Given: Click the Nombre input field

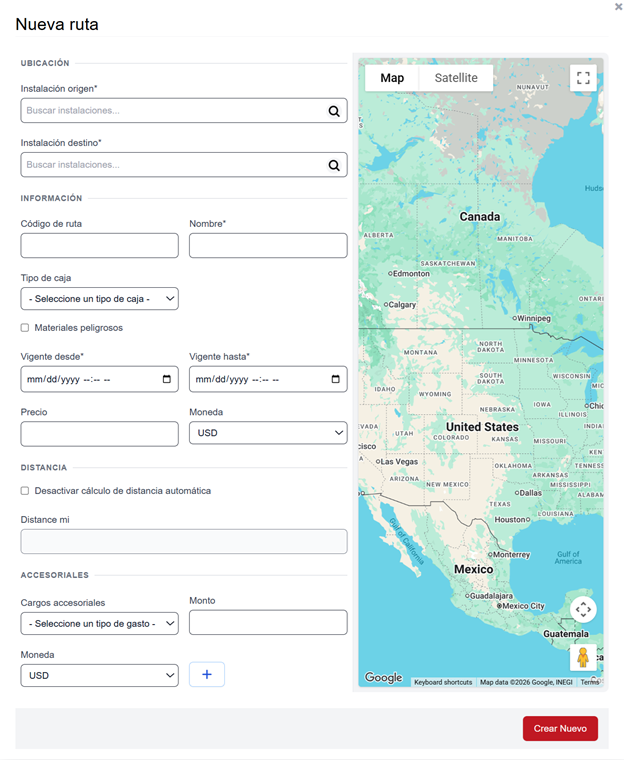Looking at the screenshot, I should 268,245.
